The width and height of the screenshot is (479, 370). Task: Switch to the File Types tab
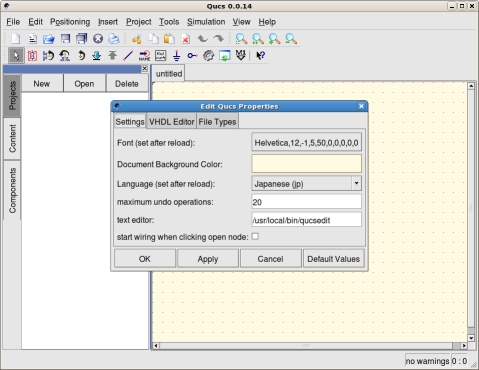[x=217, y=122]
